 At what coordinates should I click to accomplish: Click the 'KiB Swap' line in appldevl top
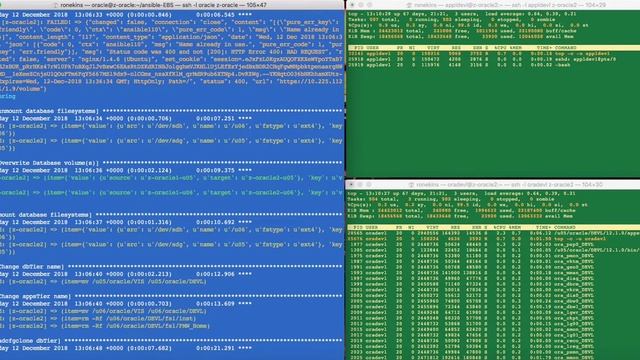click(461, 36)
